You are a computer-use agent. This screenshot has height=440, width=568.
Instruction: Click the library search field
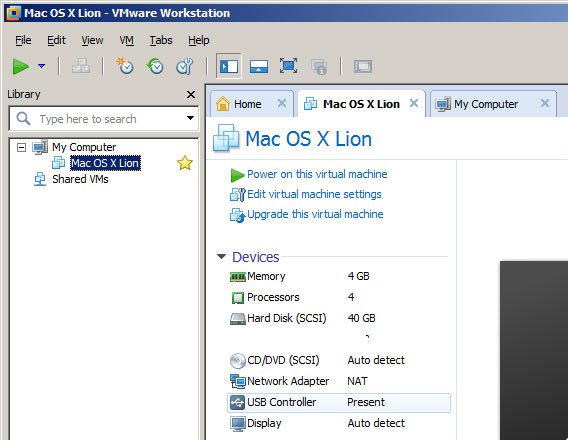pos(104,118)
